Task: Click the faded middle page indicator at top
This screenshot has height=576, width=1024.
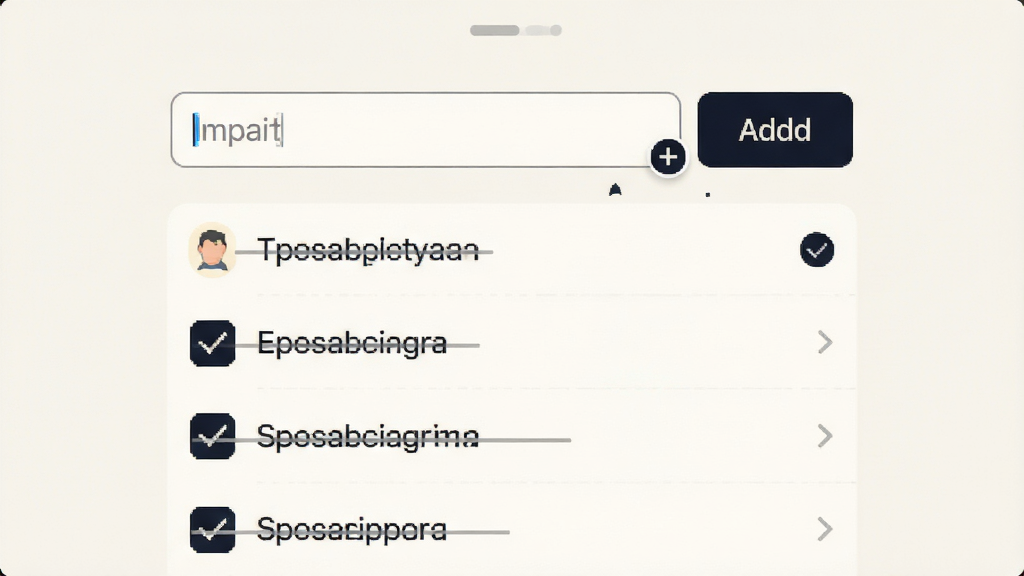Action: pos(538,30)
